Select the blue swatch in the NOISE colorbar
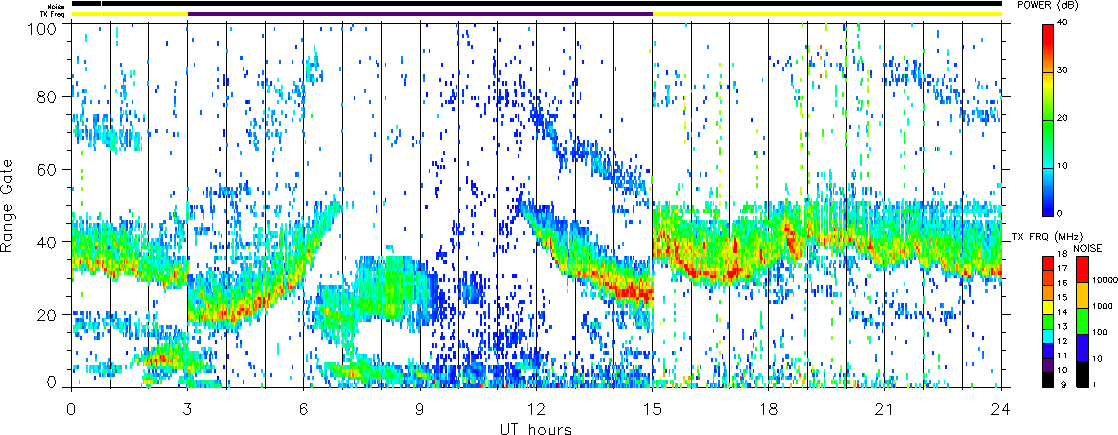The height and width of the screenshot is (435, 1118). coord(1082,347)
